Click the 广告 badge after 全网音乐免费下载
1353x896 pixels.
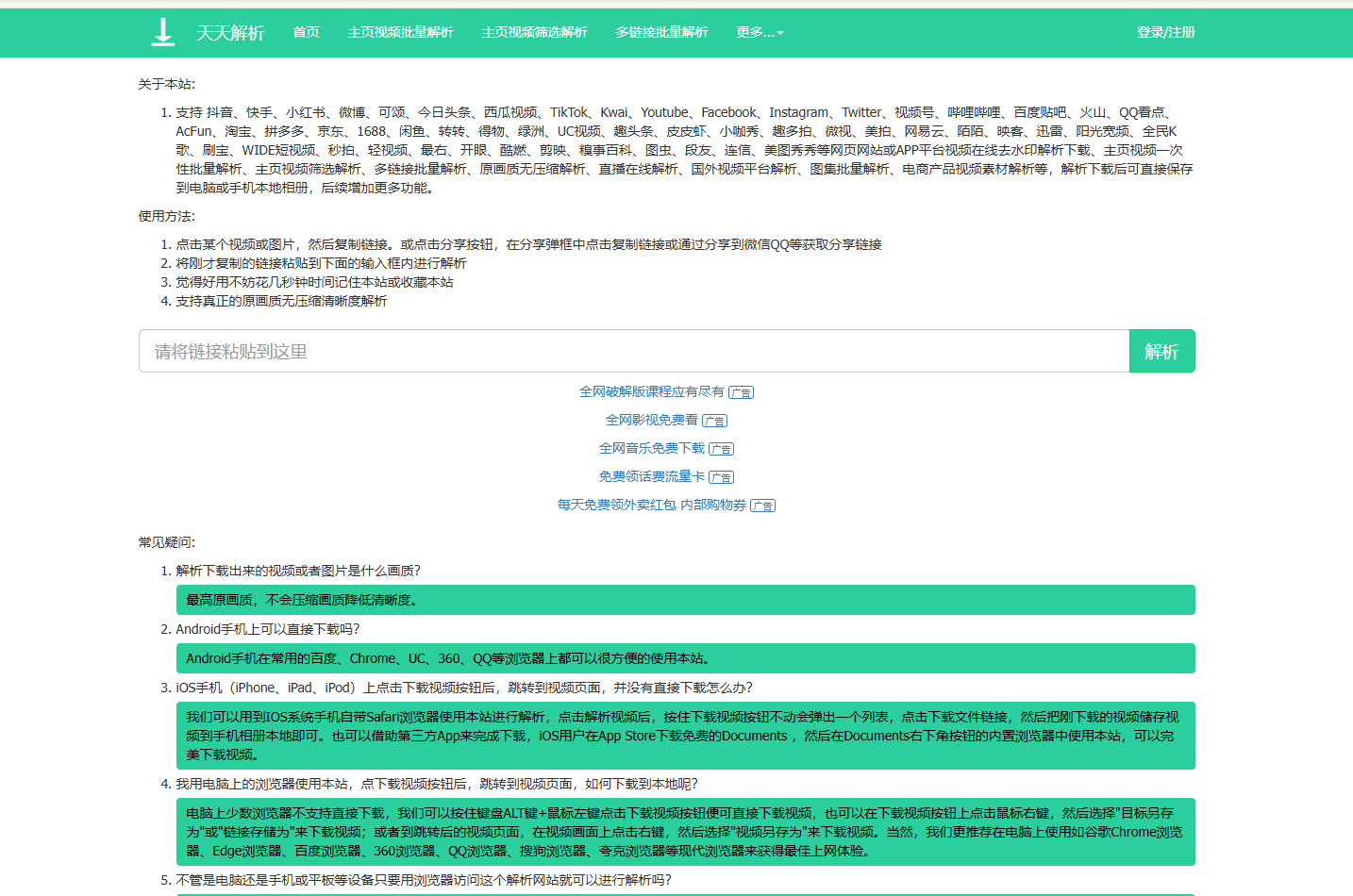tap(722, 449)
